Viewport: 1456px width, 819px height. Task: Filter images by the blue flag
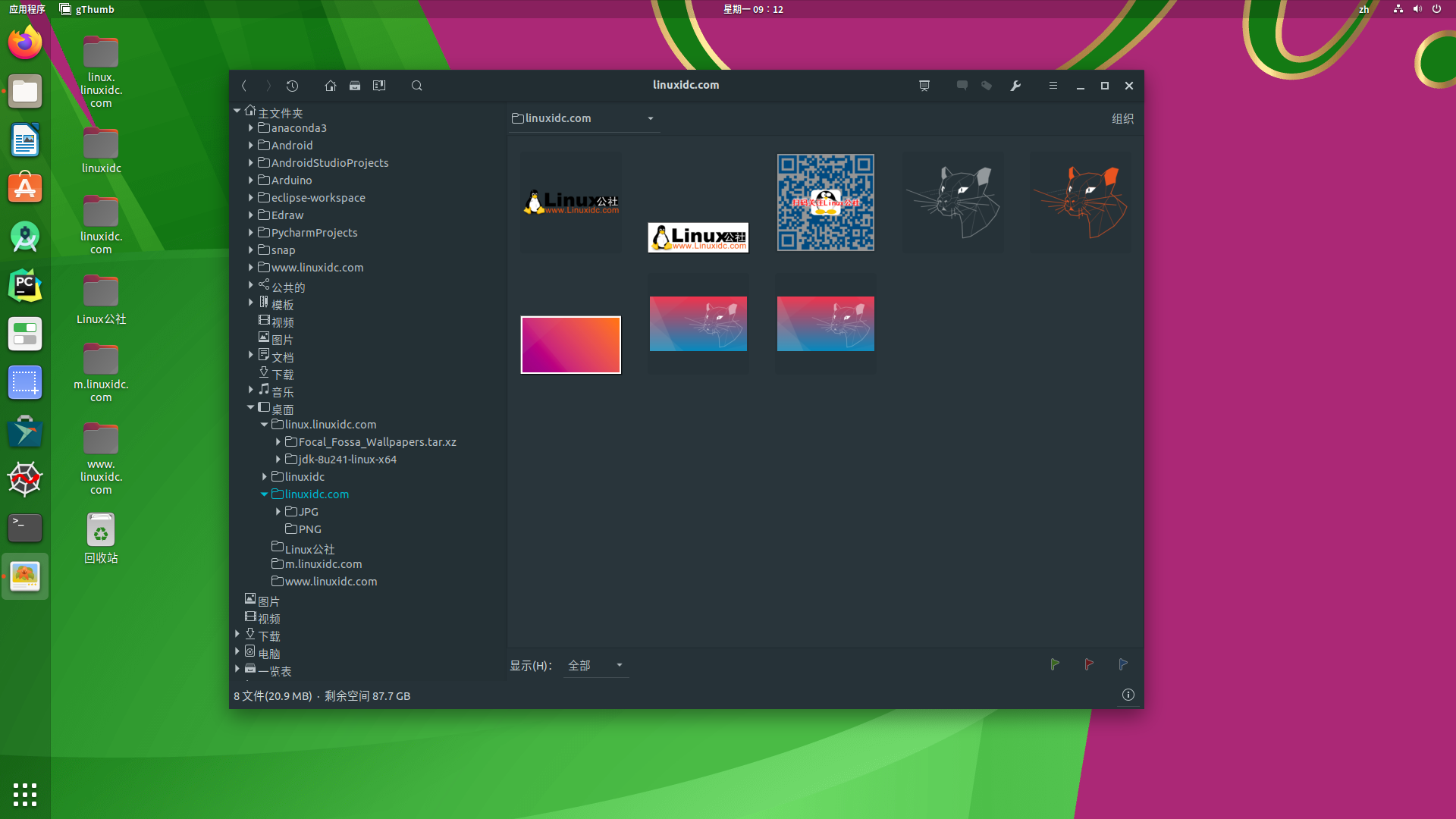coord(1123,664)
